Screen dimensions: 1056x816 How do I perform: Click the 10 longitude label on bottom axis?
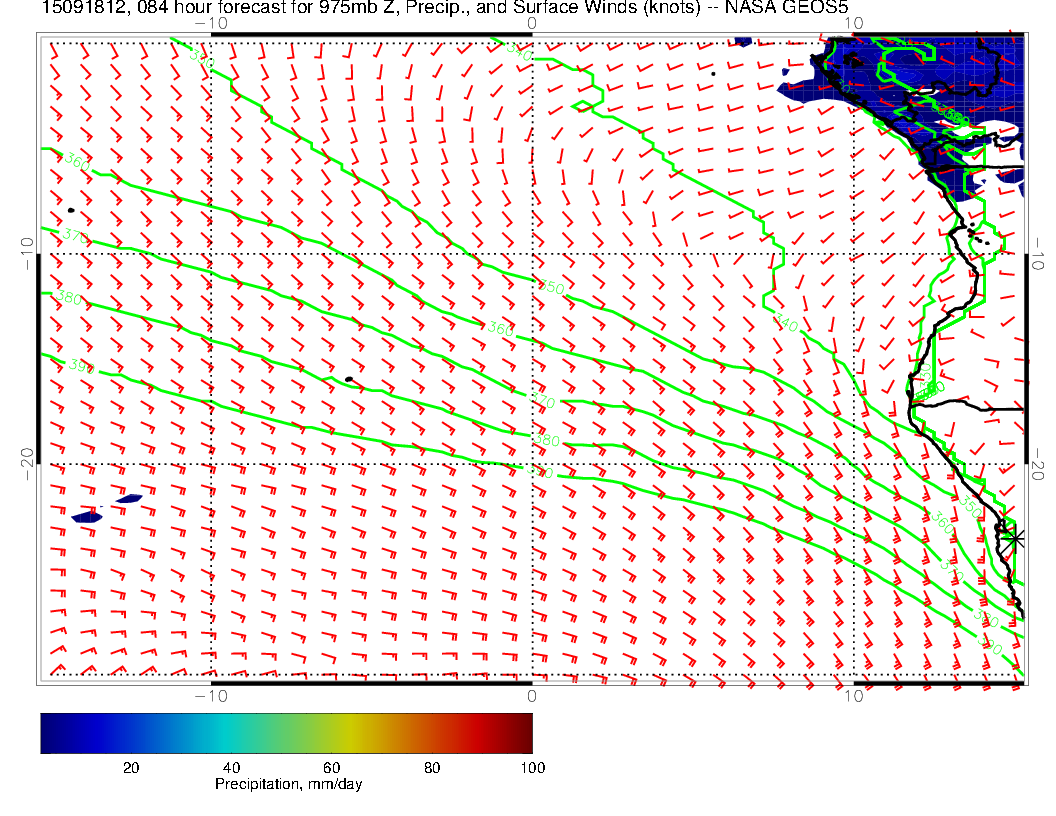click(852, 696)
